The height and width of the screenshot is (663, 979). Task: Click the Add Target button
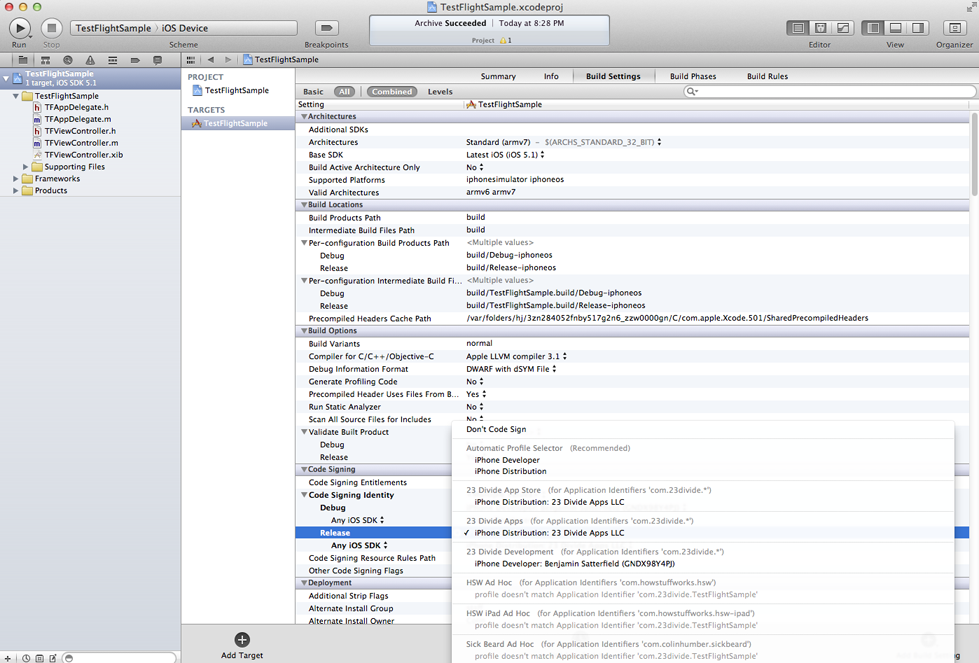[x=242, y=646]
